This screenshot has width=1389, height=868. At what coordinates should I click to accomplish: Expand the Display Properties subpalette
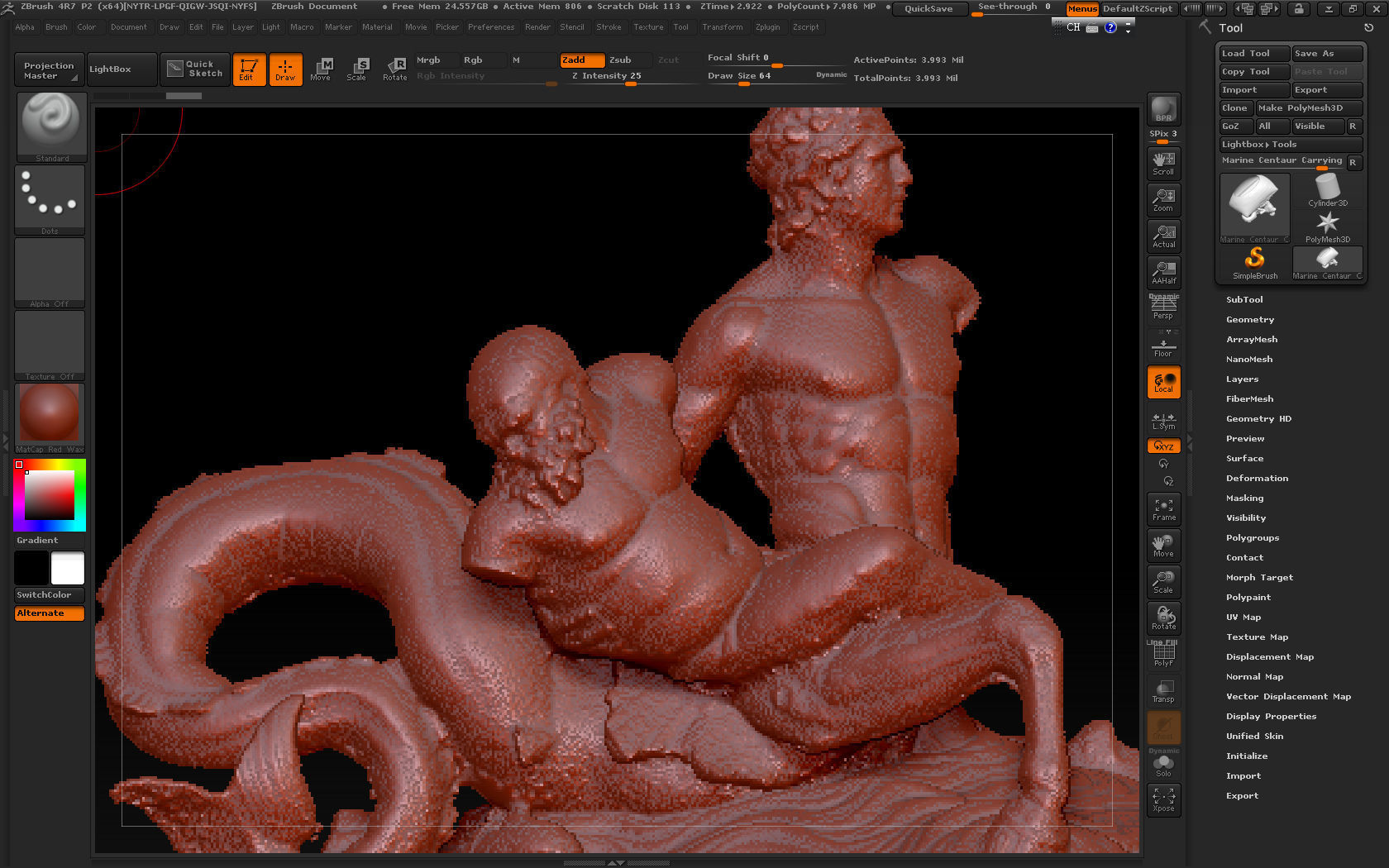[1271, 717]
